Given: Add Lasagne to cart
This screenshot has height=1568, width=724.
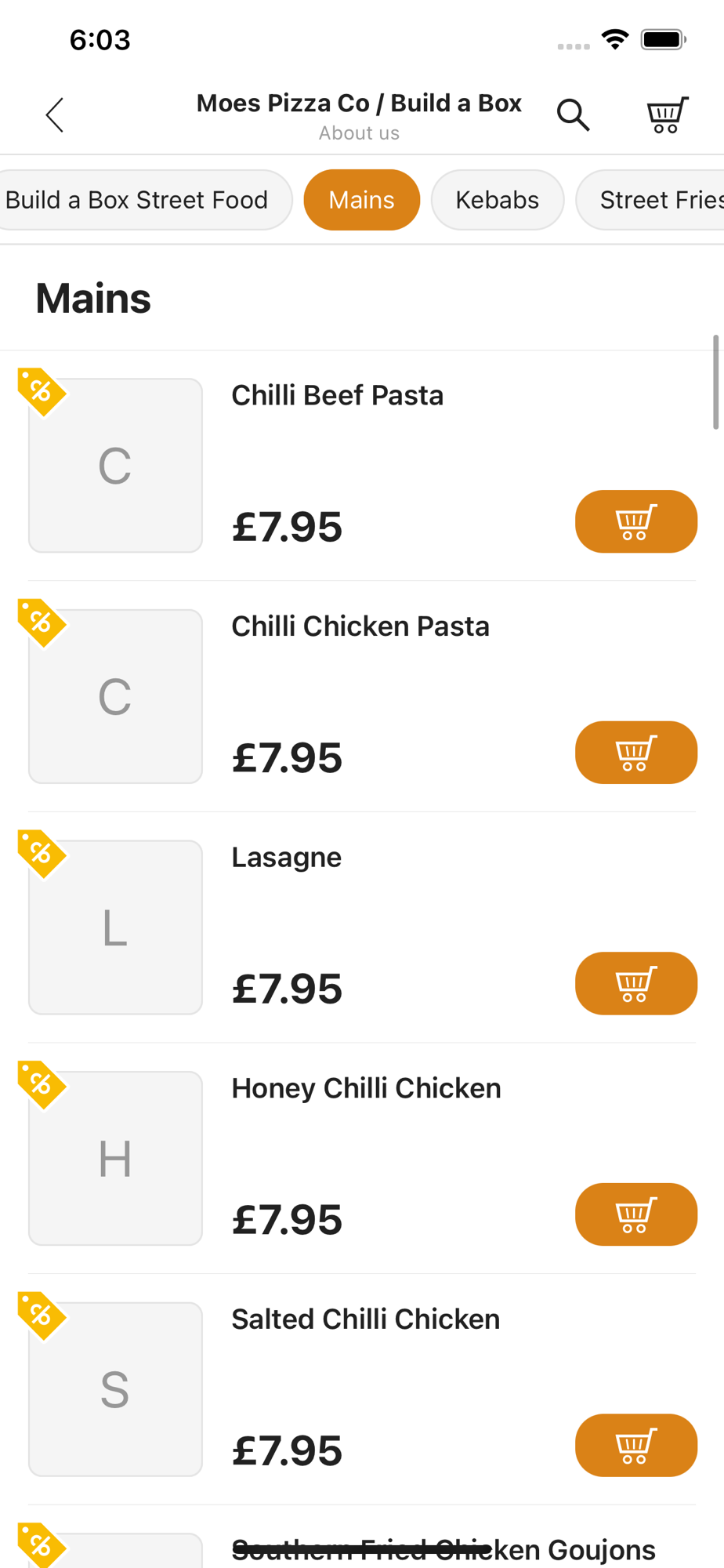Looking at the screenshot, I should 635,983.
